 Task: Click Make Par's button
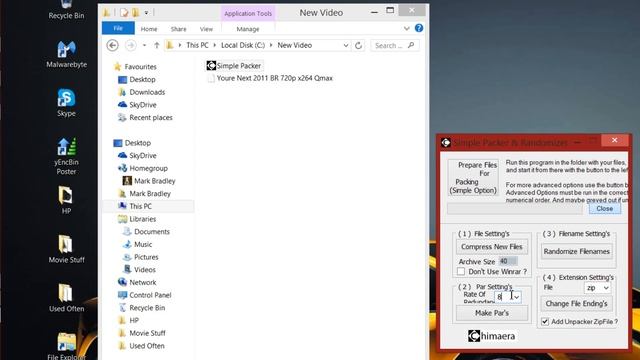[492, 313]
